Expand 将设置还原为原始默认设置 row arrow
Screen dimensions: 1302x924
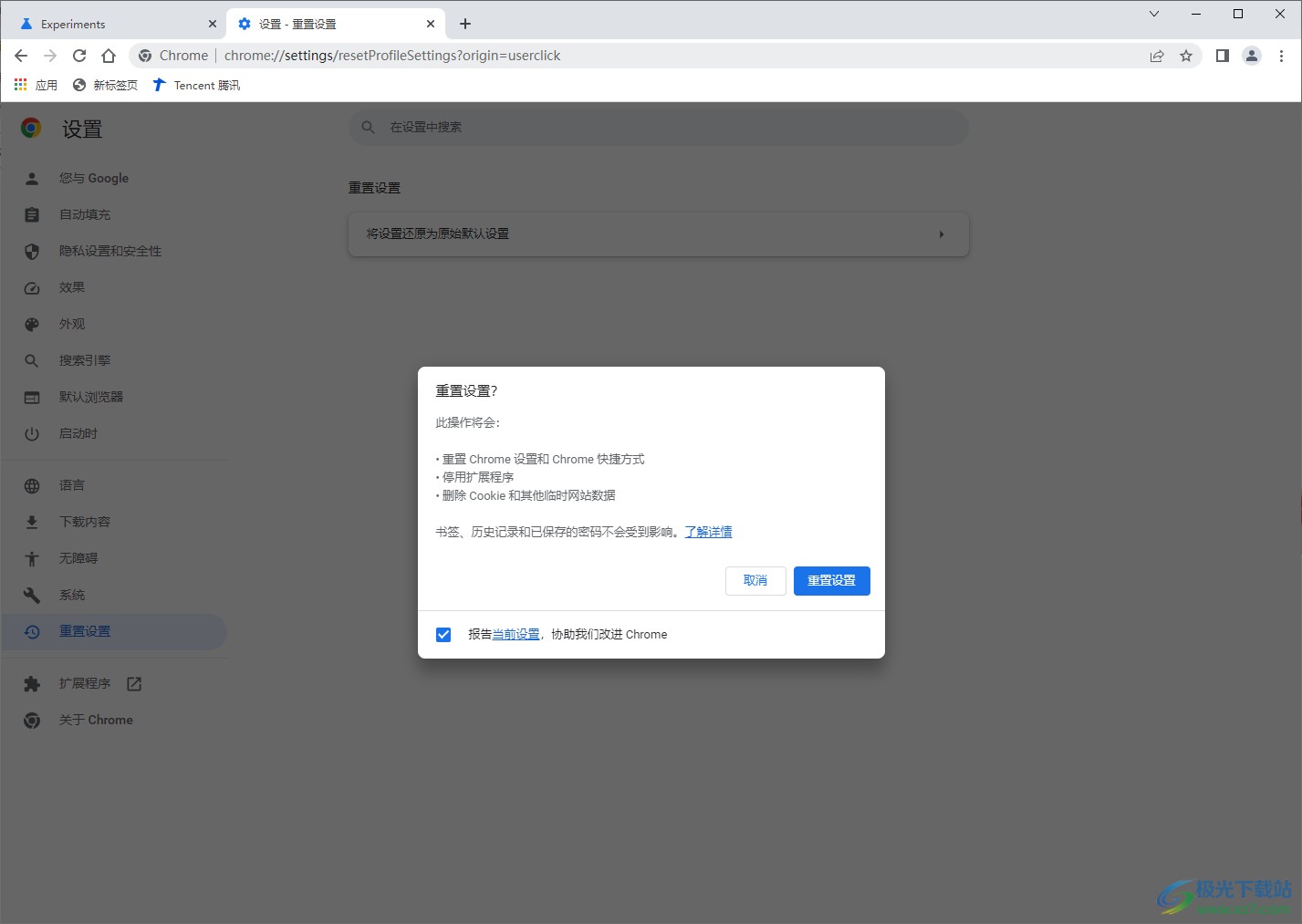(942, 234)
